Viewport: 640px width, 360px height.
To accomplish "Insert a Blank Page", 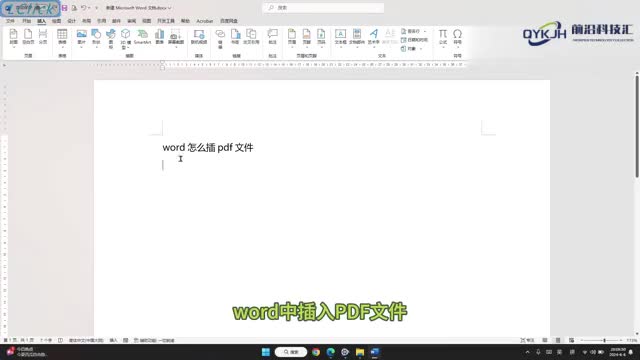I will point(28,37).
